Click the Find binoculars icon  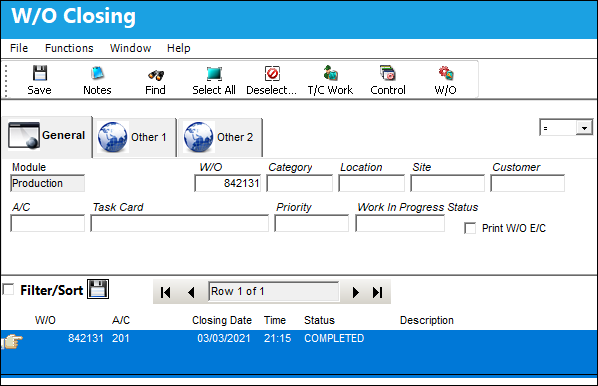point(156,74)
